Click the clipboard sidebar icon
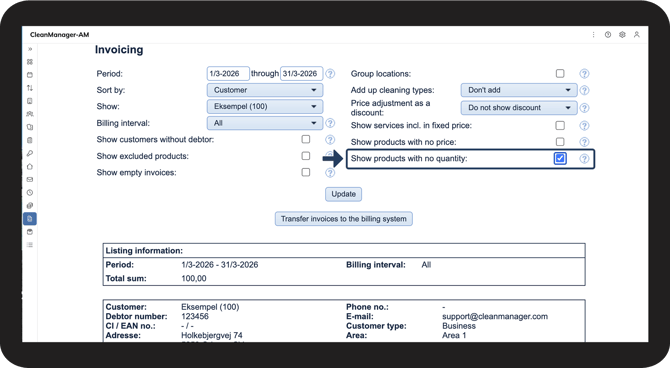670x368 pixels. pos(30,140)
